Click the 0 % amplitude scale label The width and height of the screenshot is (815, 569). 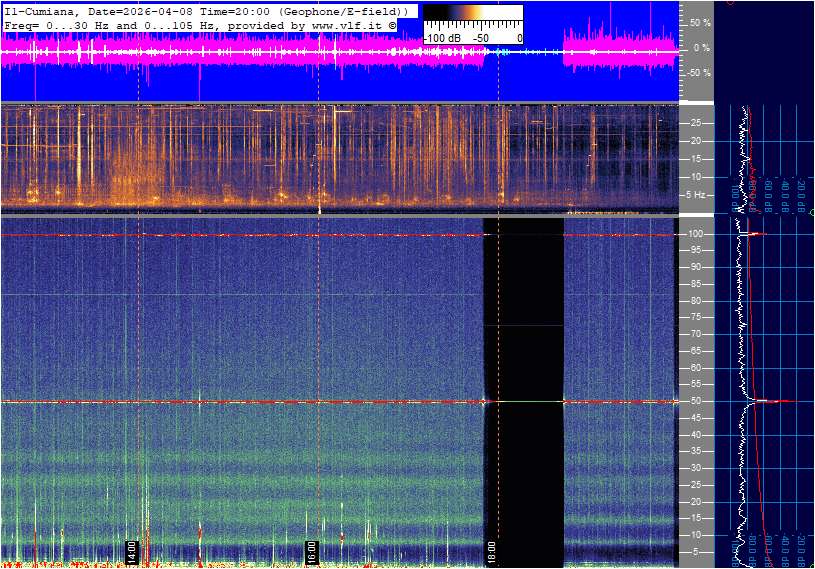(701, 47)
